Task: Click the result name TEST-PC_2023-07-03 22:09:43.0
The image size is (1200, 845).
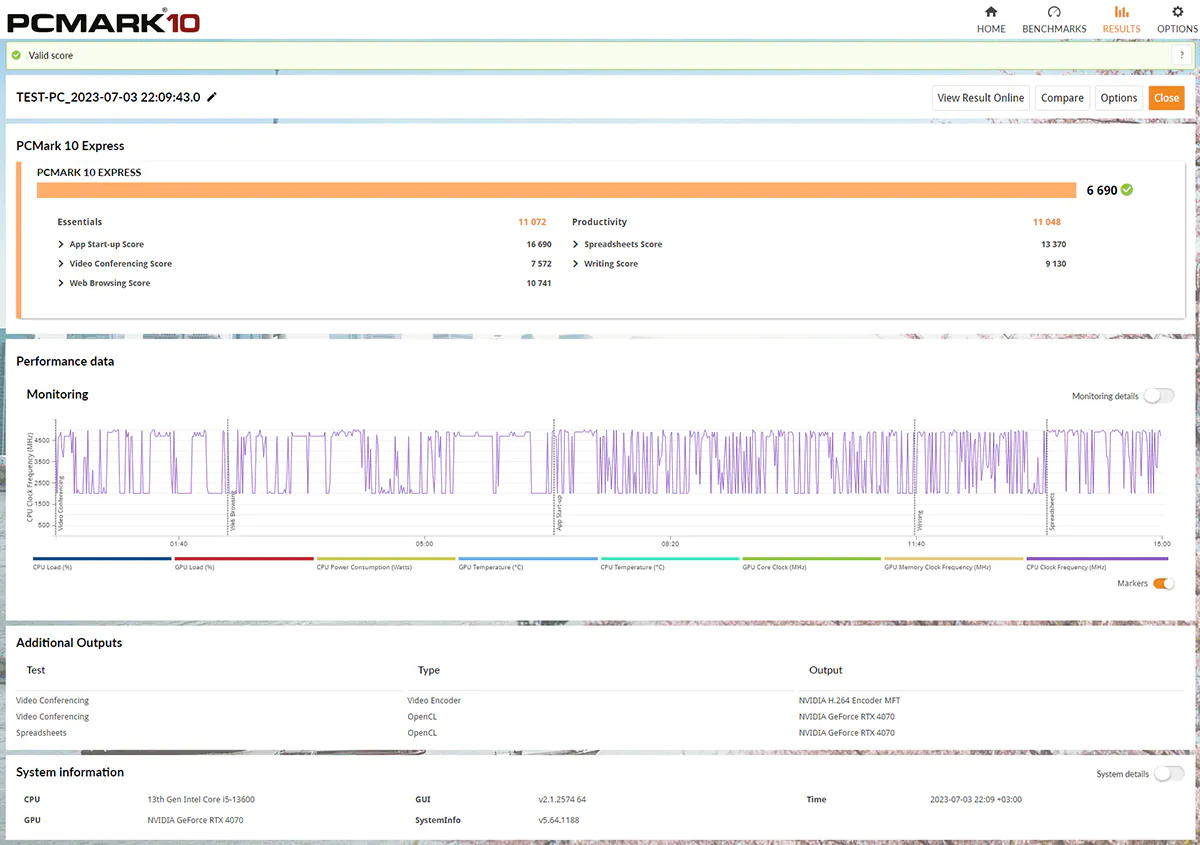Action: pos(109,97)
